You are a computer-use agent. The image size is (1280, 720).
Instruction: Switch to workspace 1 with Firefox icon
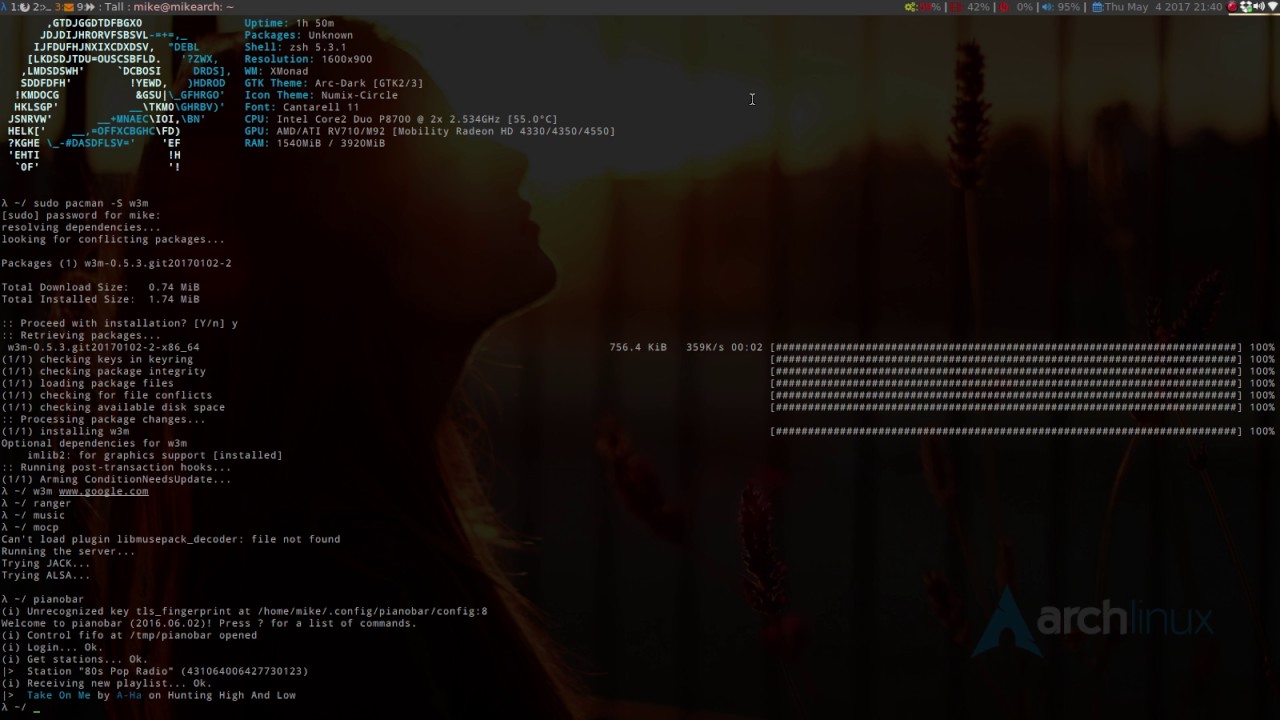(x=20, y=7)
